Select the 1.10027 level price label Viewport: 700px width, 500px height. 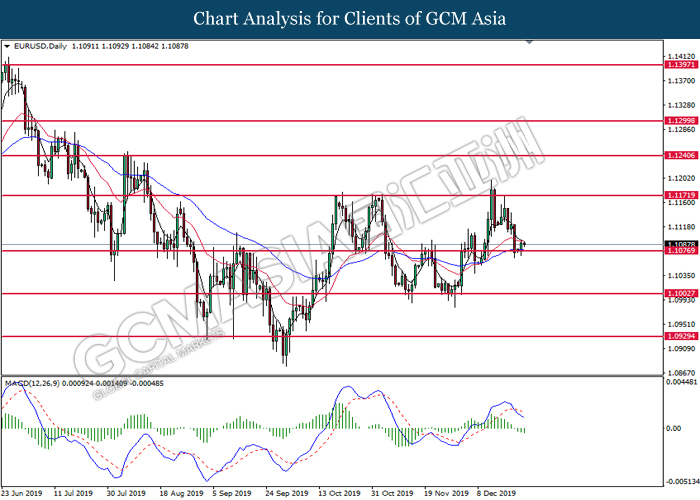(x=681, y=293)
